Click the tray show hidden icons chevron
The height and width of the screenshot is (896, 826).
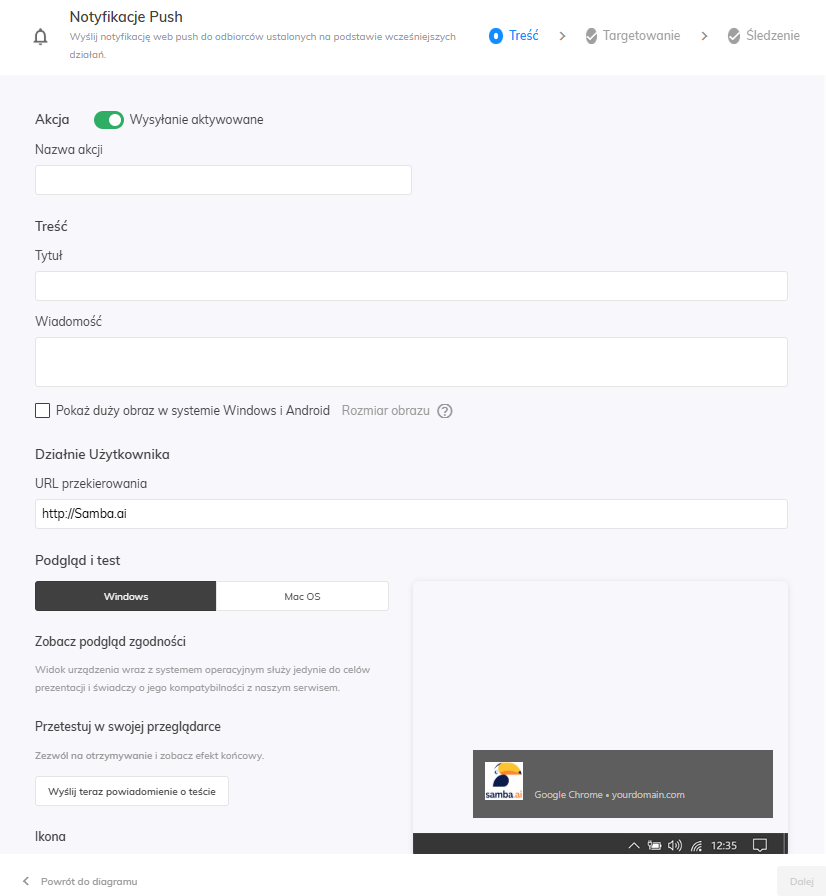point(633,845)
